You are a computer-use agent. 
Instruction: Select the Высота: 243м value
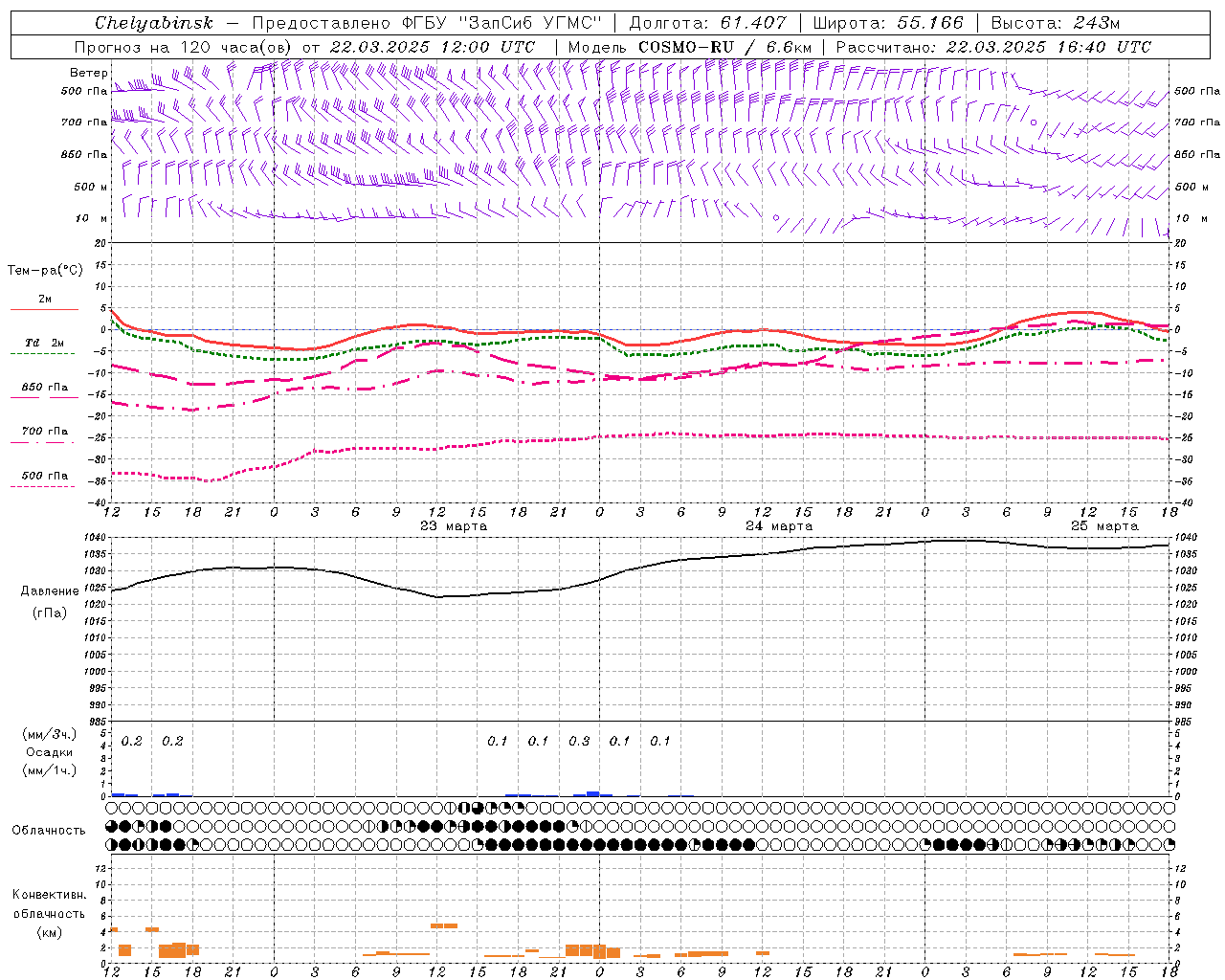tap(1055, 23)
